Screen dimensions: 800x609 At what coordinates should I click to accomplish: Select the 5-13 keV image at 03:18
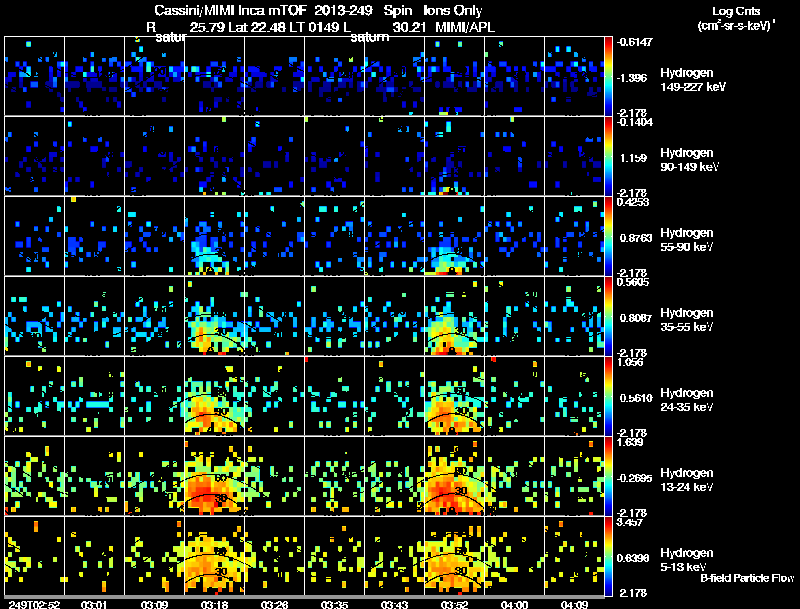214,556
